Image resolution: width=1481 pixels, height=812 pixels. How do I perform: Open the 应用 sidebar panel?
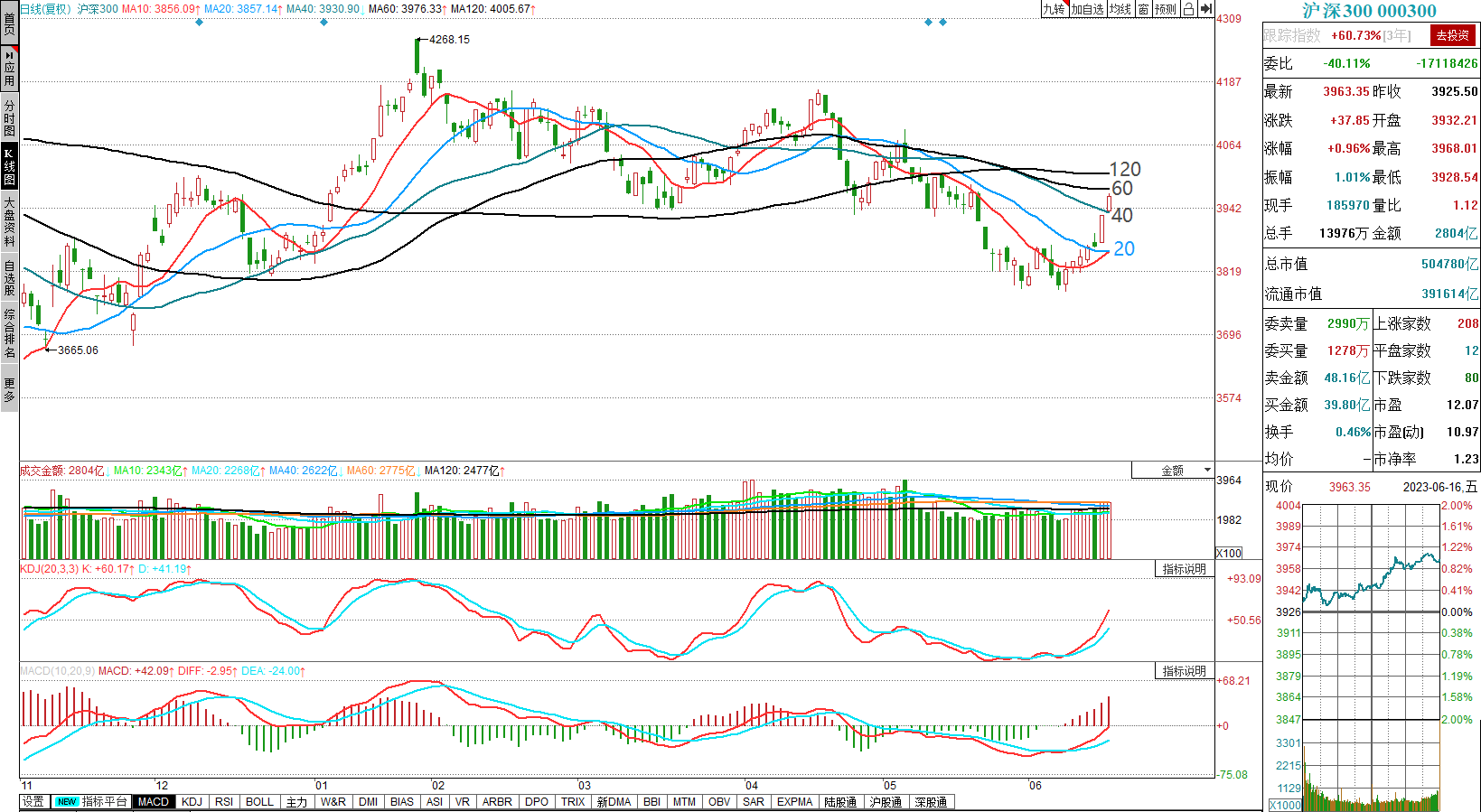9,69
